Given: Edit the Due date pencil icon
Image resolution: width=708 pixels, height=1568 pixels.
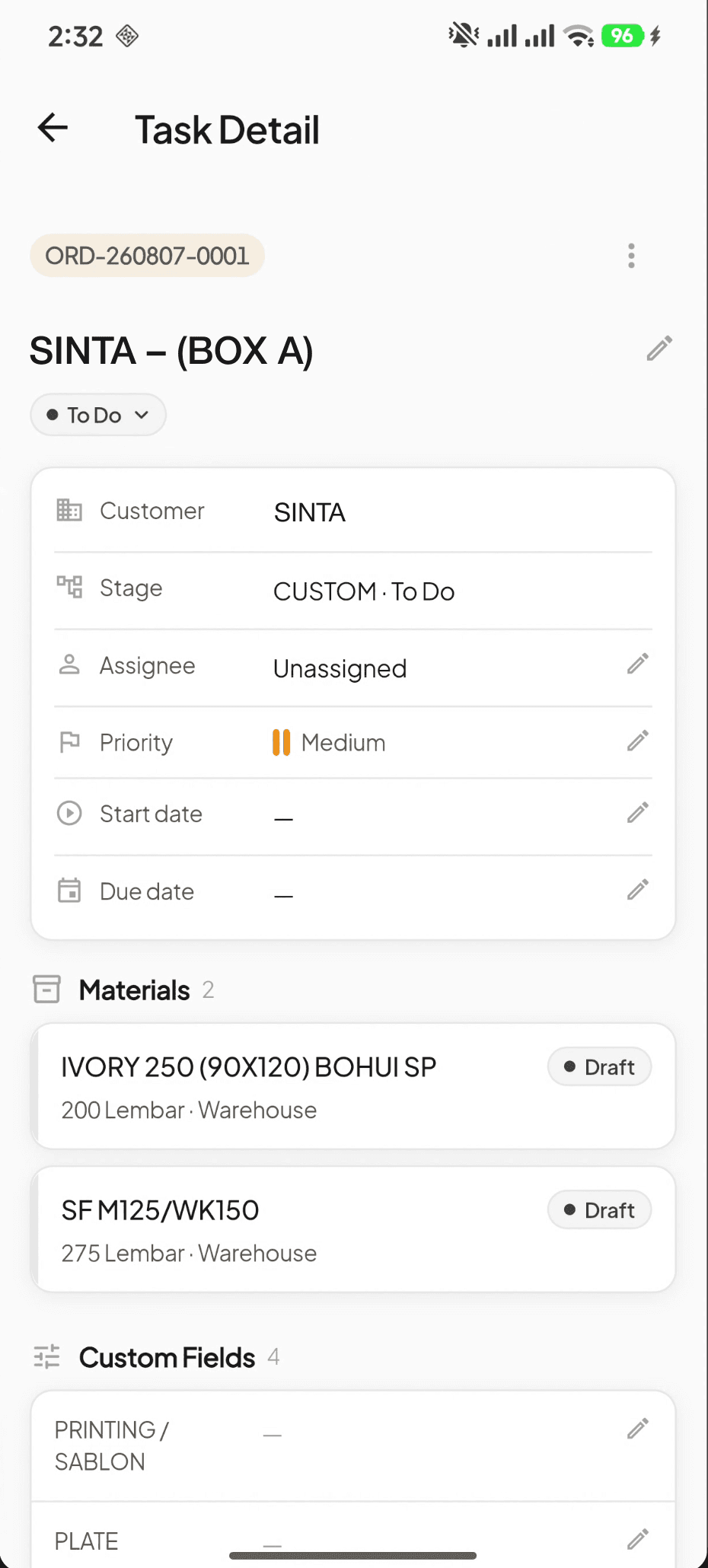Looking at the screenshot, I should [638, 890].
